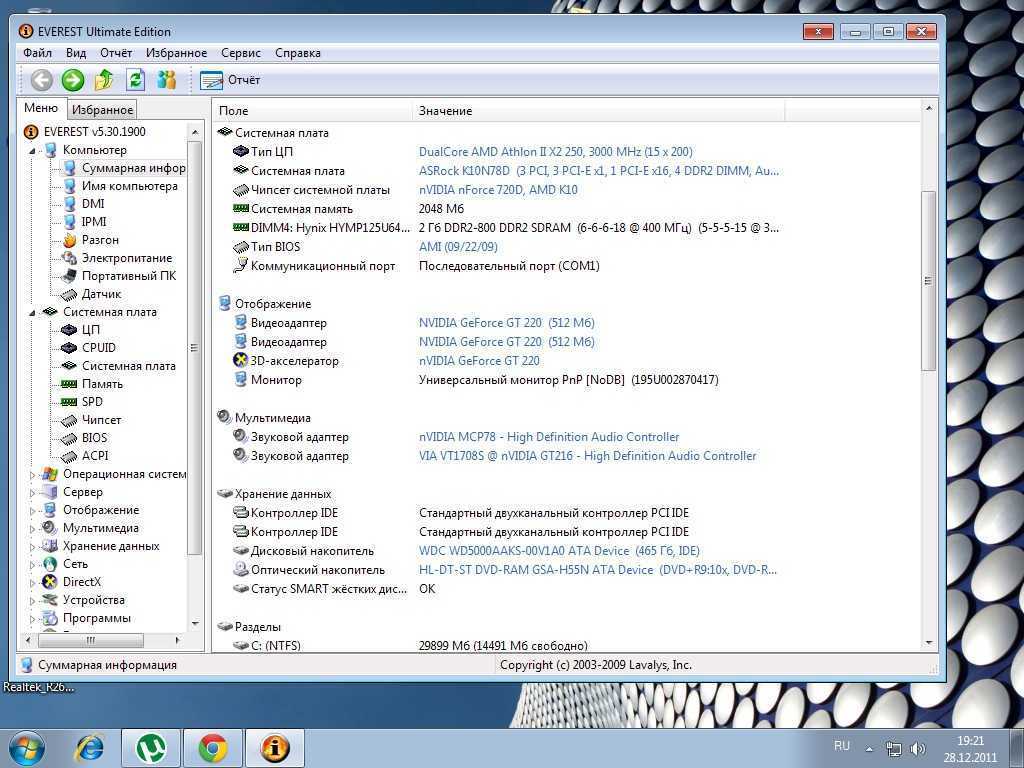The image size is (1024, 768).
Task: Click the Электропитание icon in tree
Action: (69, 258)
